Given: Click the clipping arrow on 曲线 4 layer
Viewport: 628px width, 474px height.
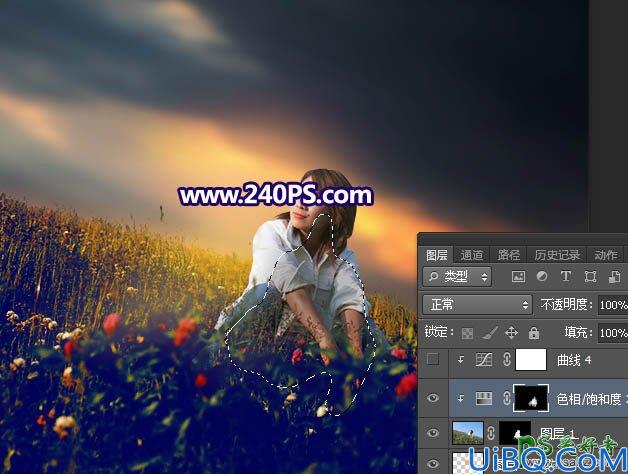Looking at the screenshot, I should click(x=461, y=359).
